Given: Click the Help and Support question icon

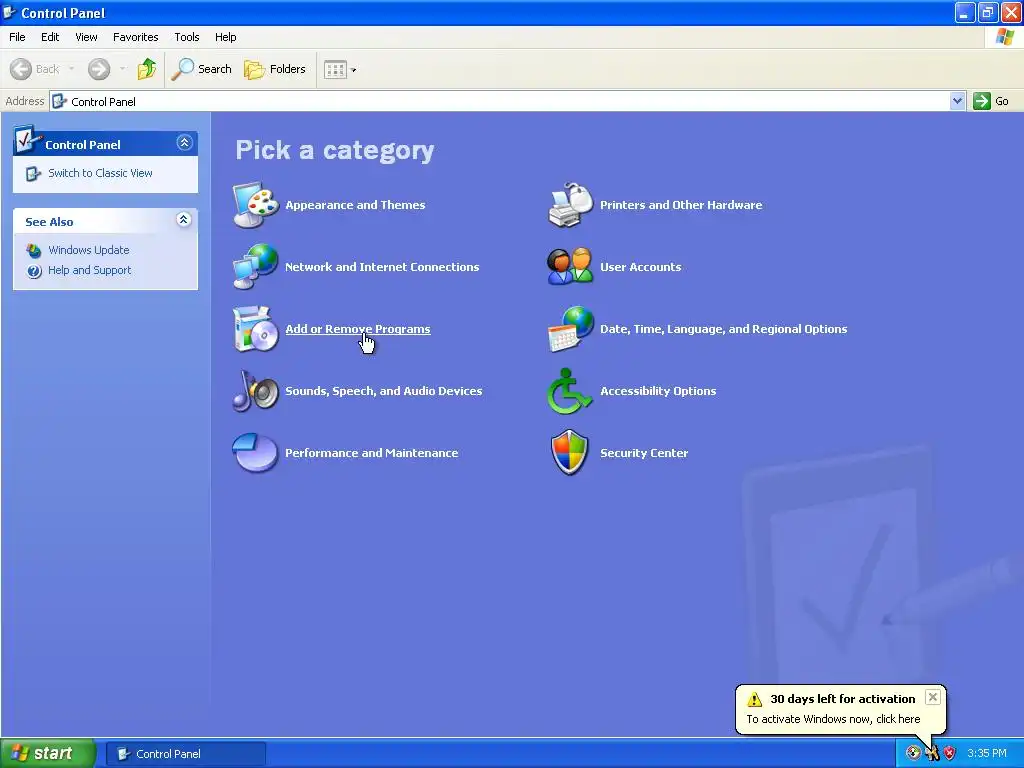Looking at the screenshot, I should pyautogui.click(x=34, y=270).
